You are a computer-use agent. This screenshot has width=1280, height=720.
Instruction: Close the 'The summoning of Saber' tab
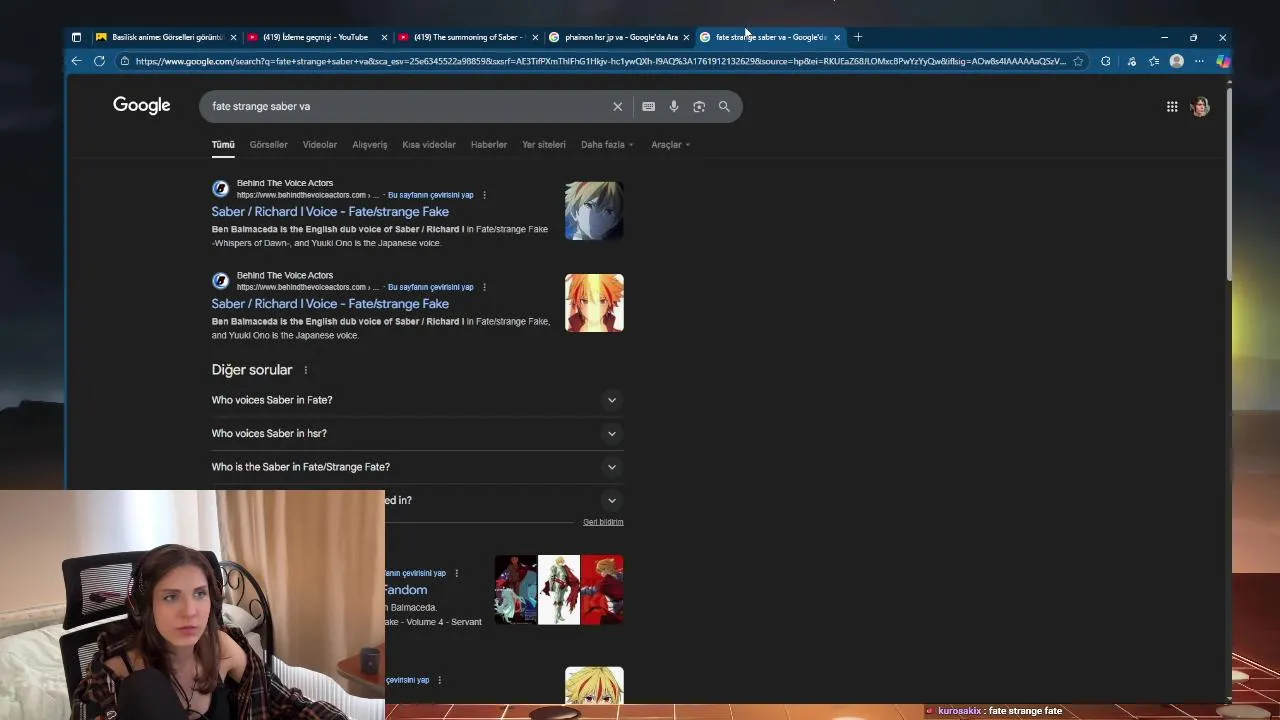tap(535, 37)
